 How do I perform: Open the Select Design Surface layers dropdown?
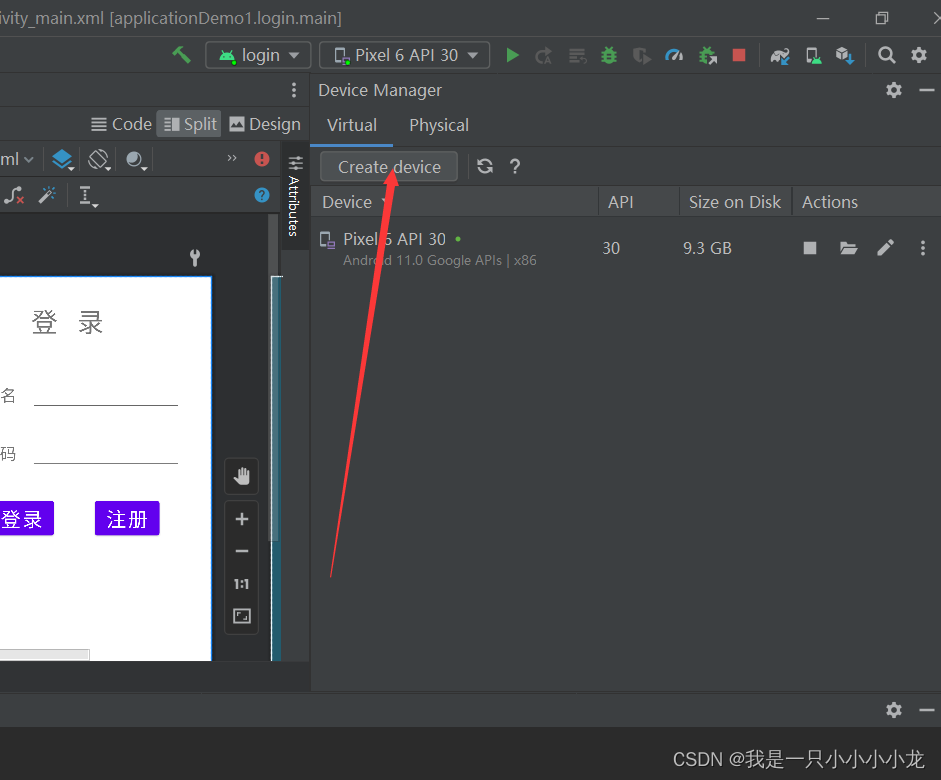(x=62, y=160)
